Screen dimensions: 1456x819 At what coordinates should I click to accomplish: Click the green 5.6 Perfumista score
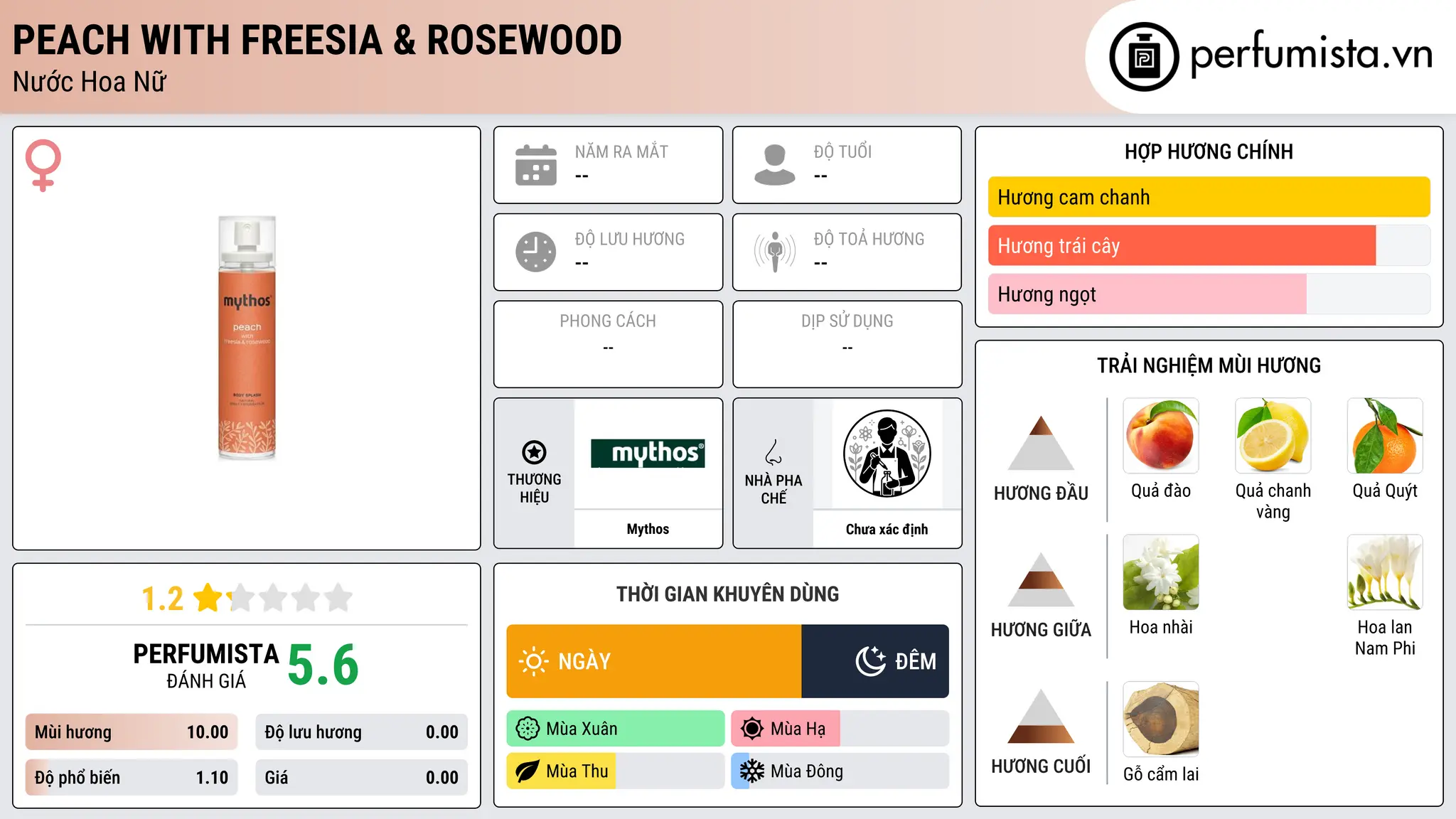323,665
